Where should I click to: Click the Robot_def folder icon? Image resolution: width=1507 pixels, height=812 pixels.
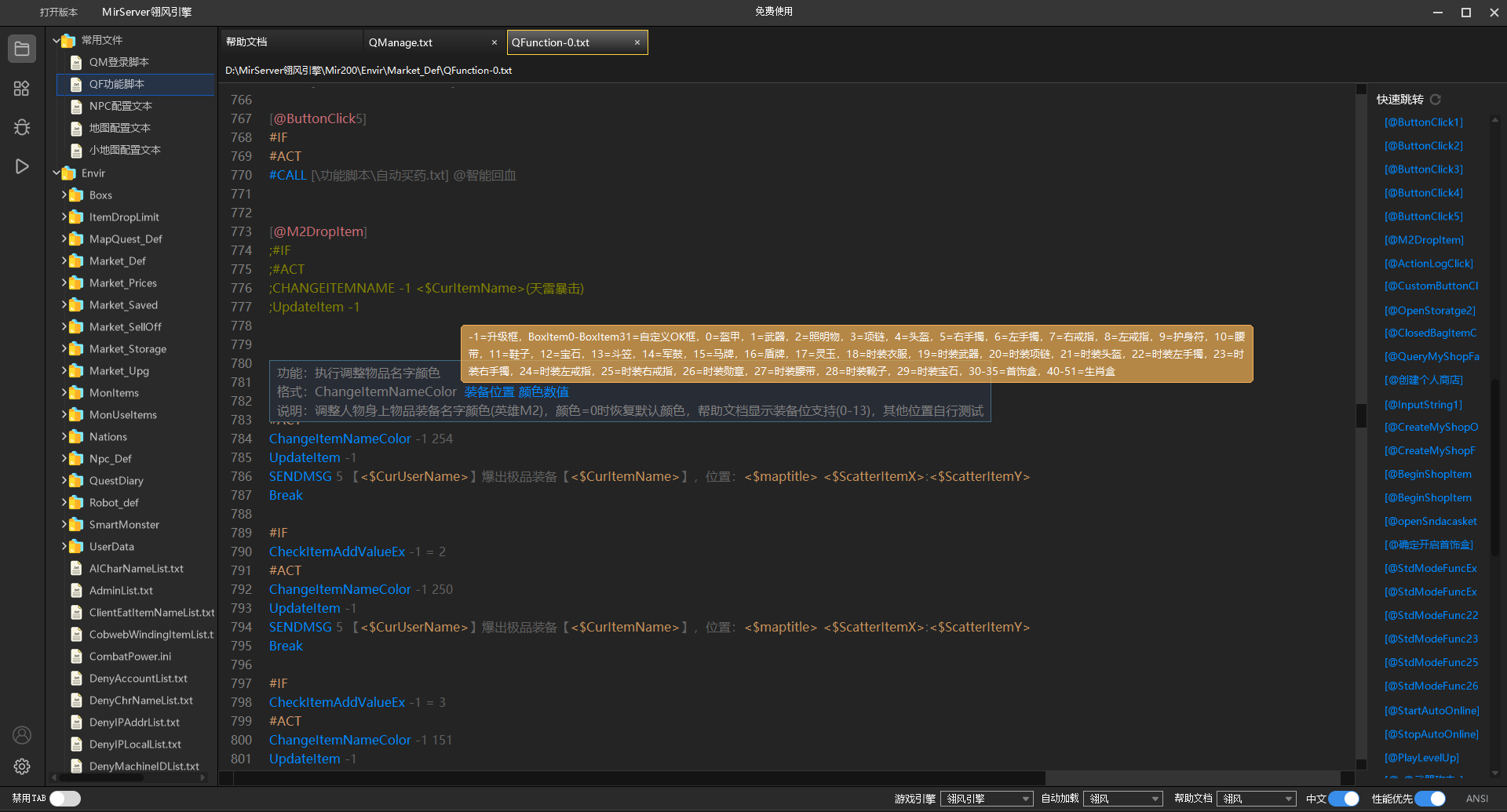pos(76,502)
